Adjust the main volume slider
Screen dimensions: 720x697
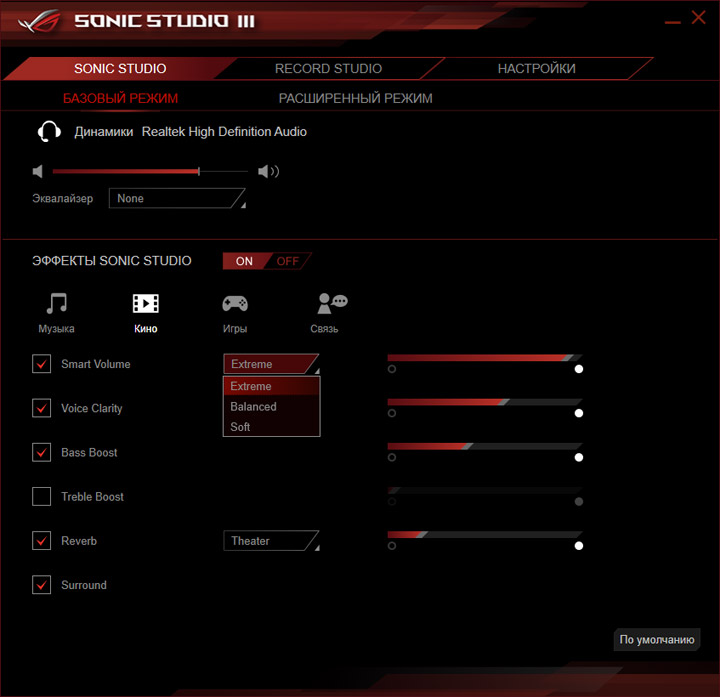pos(150,171)
